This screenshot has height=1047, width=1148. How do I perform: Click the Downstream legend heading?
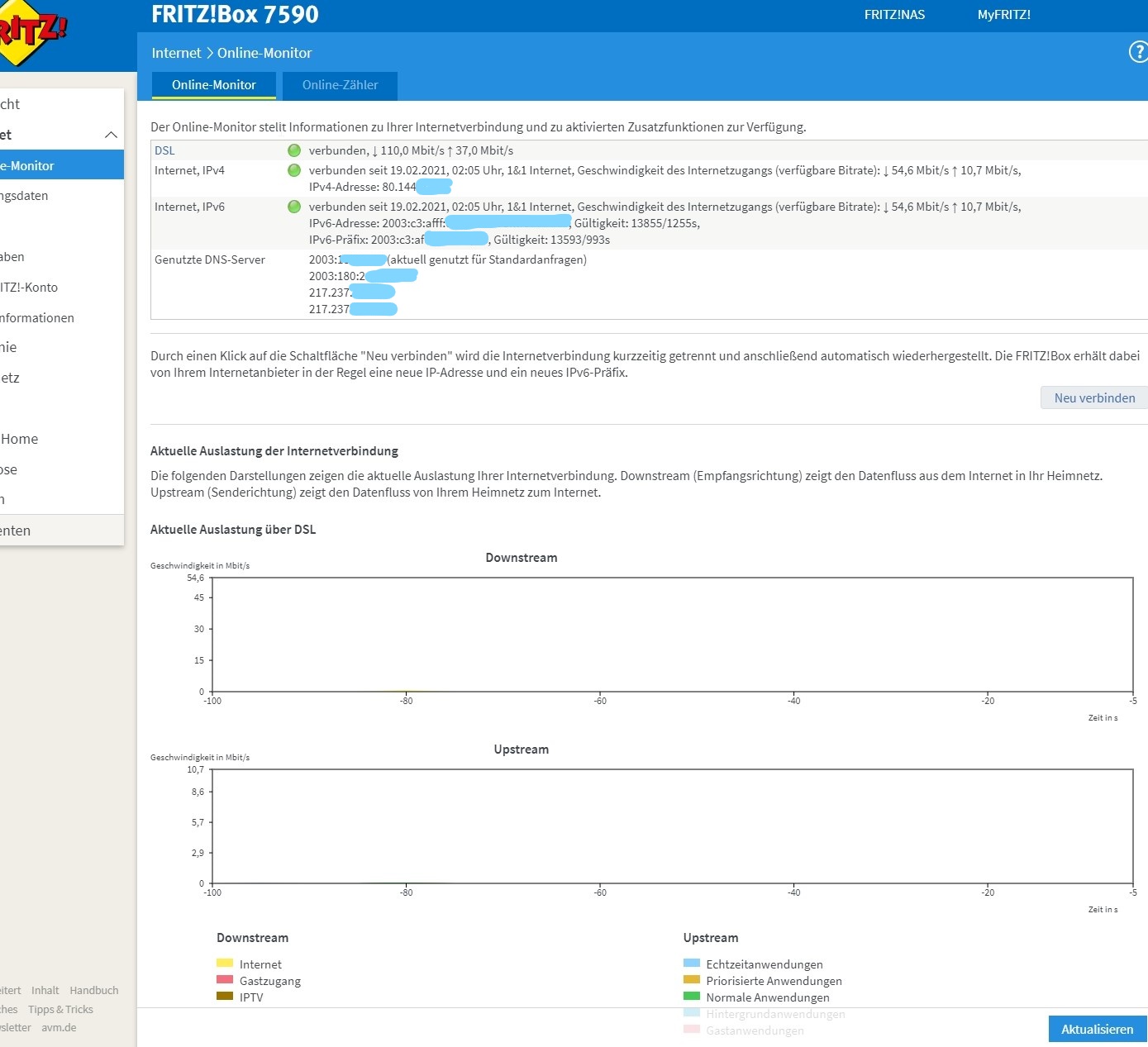(252, 938)
